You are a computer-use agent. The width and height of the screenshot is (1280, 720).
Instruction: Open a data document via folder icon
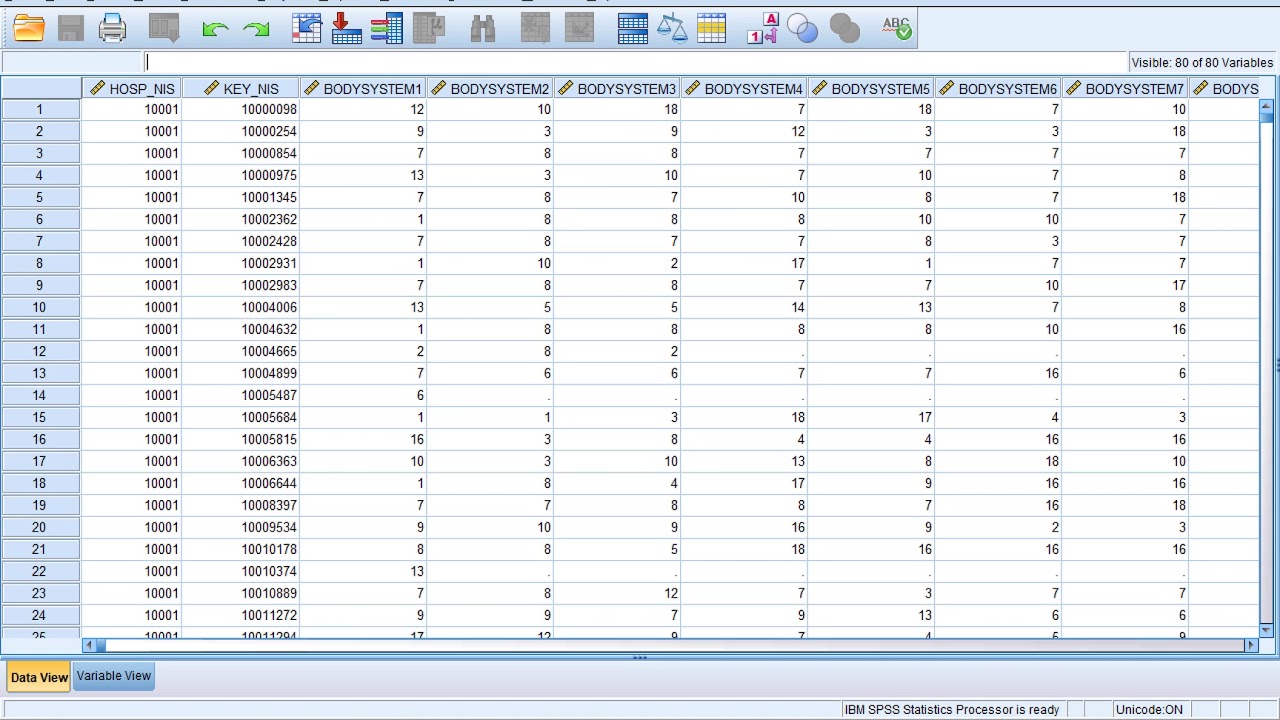point(29,28)
